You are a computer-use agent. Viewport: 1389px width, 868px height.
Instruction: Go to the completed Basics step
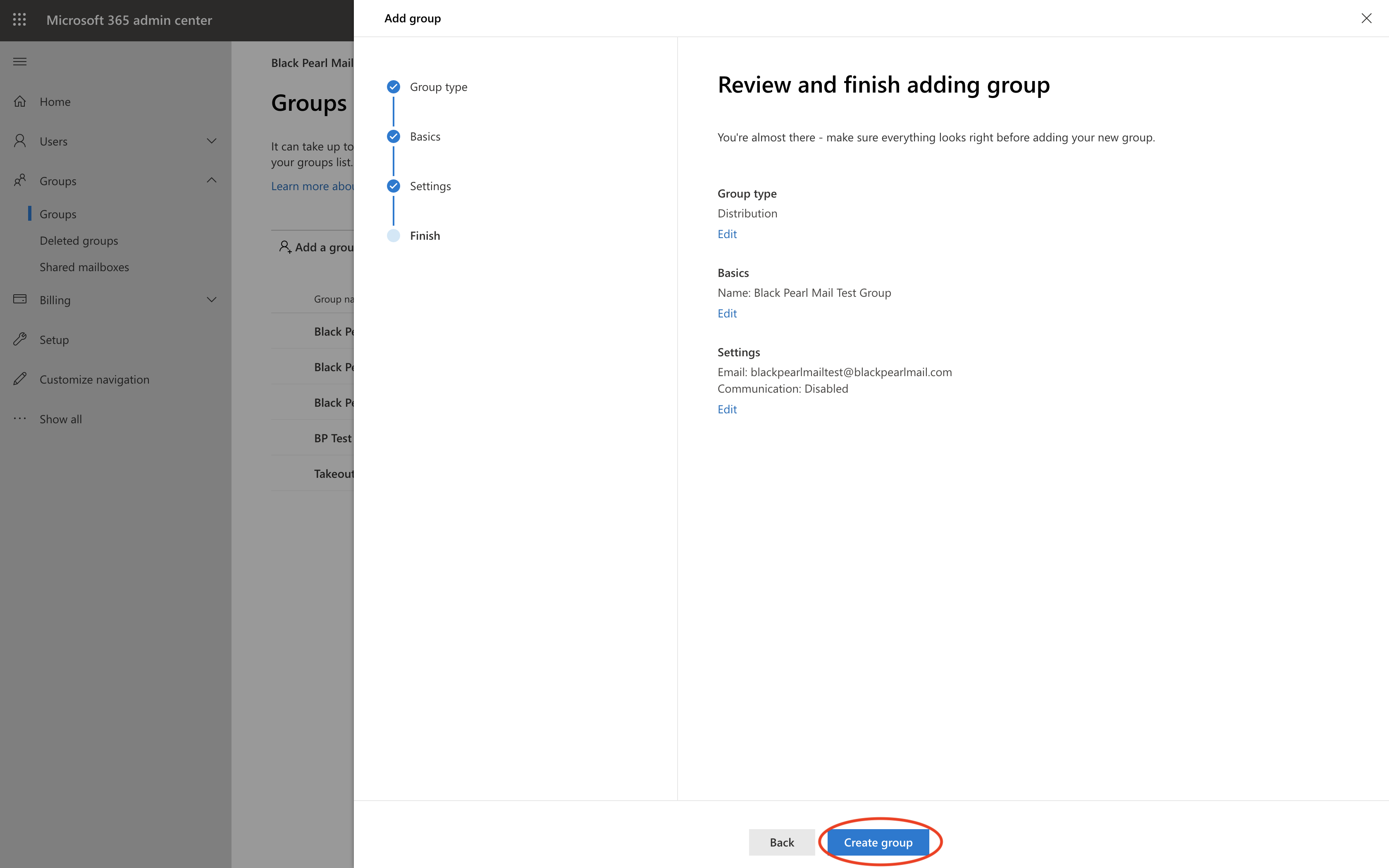point(425,137)
